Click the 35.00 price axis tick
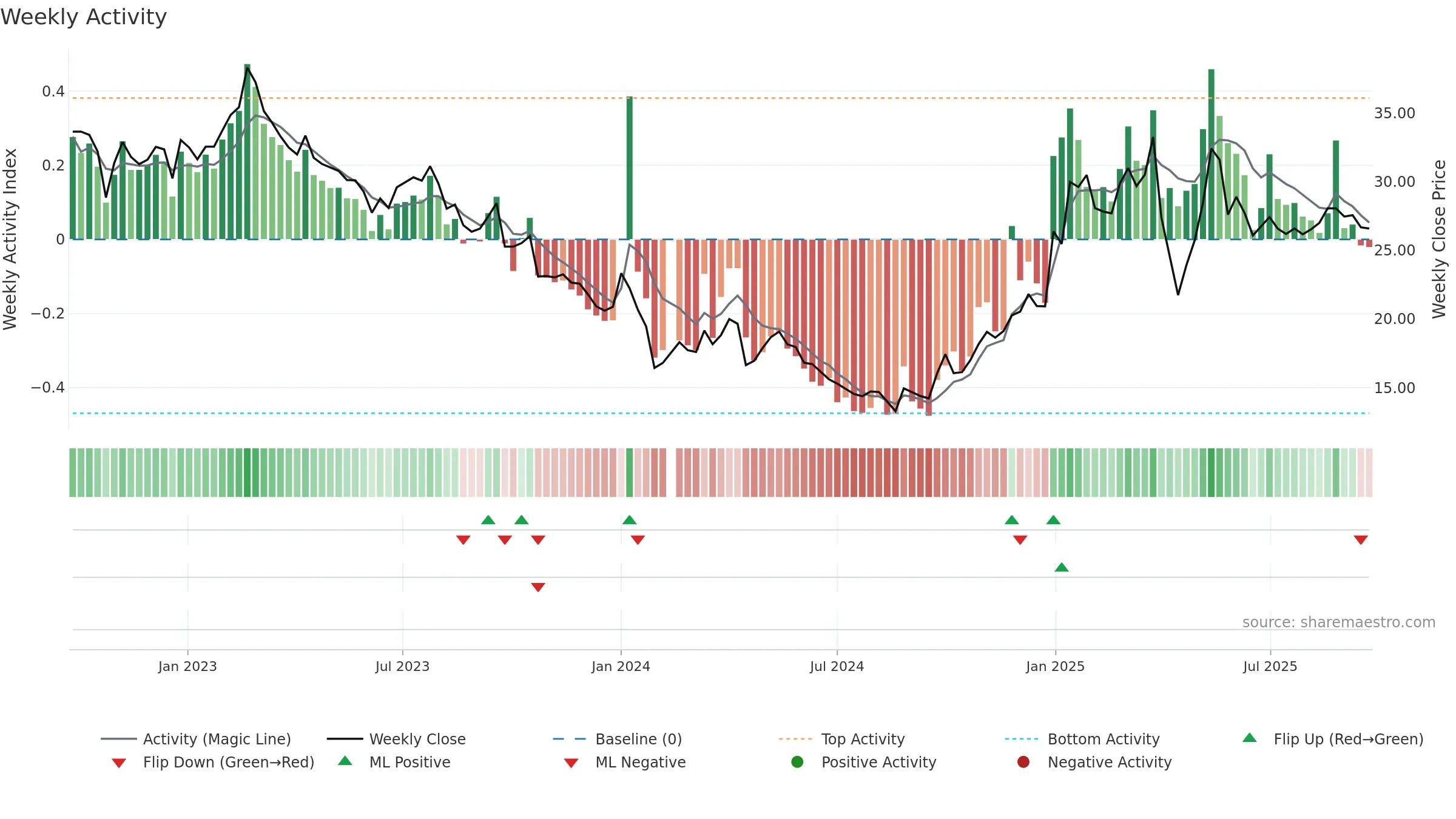Screen dimensions: 1456x819 (x=1395, y=113)
